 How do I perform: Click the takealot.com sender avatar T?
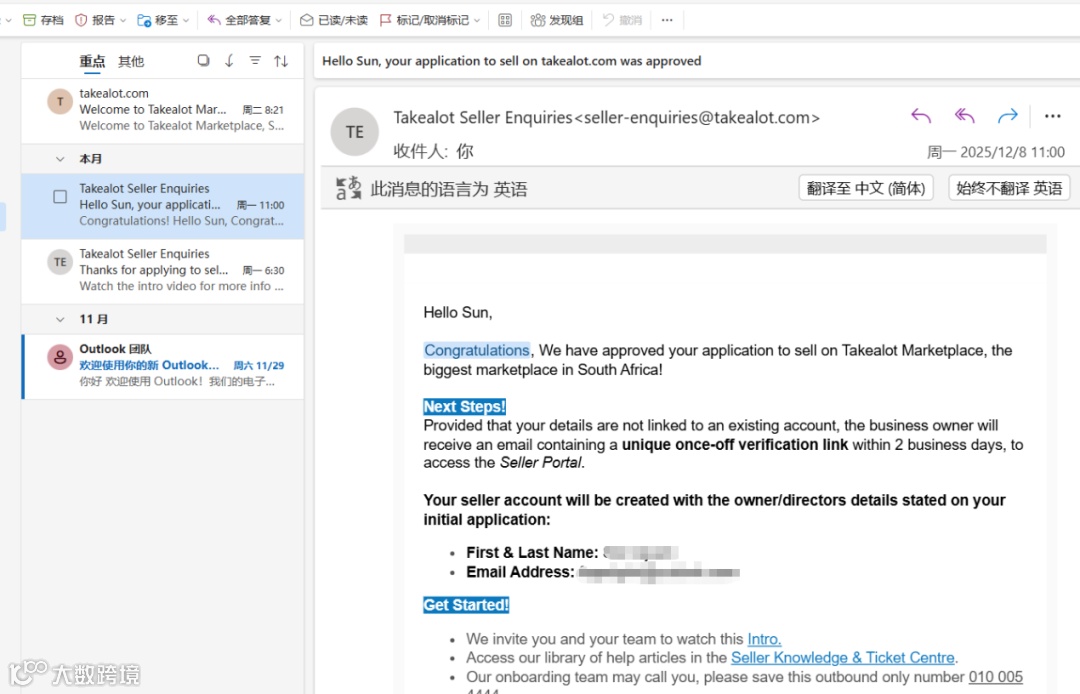(60, 101)
